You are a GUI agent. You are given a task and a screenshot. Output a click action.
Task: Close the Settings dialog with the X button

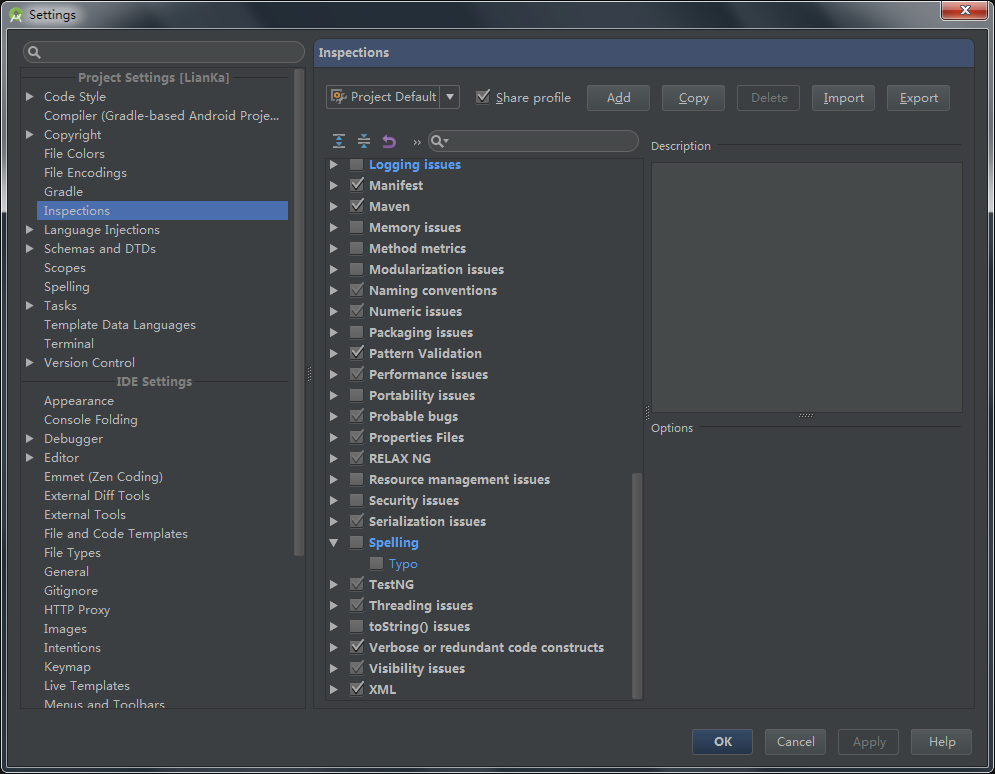(x=964, y=11)
